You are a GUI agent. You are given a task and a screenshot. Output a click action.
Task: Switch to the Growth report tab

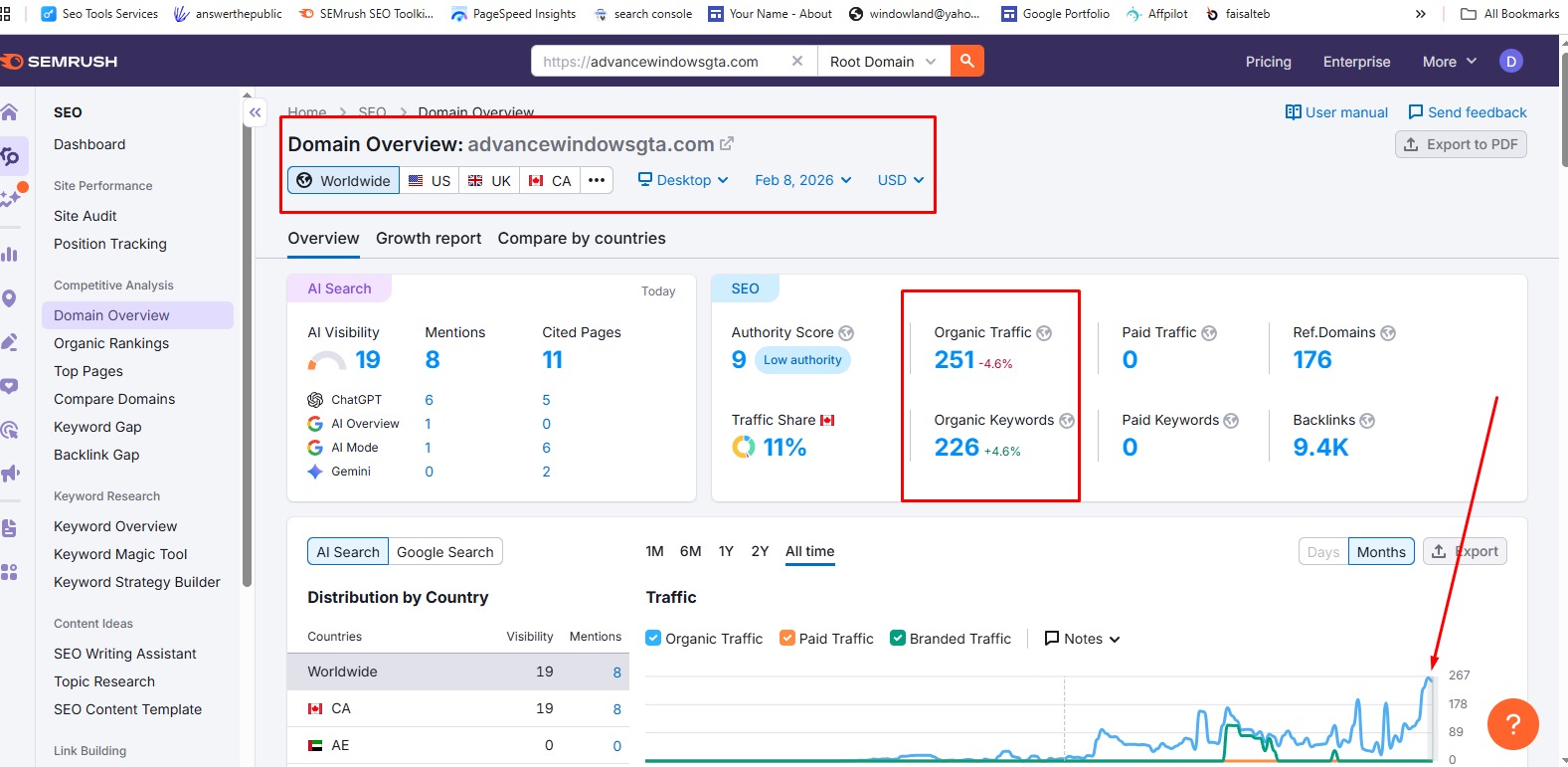[429, 239]
